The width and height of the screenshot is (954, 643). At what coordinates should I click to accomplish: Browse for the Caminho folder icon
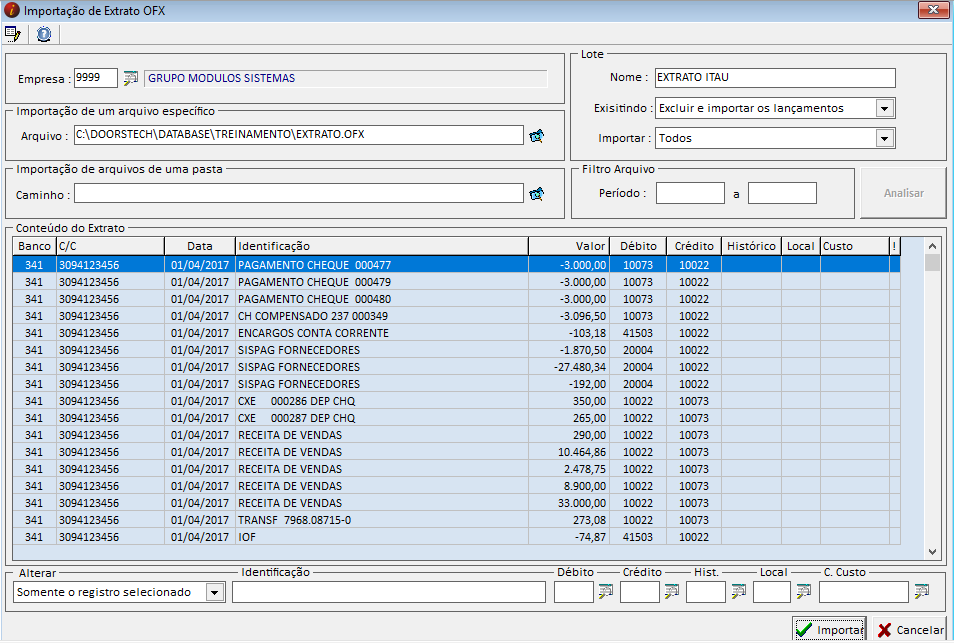coord(536,194)
